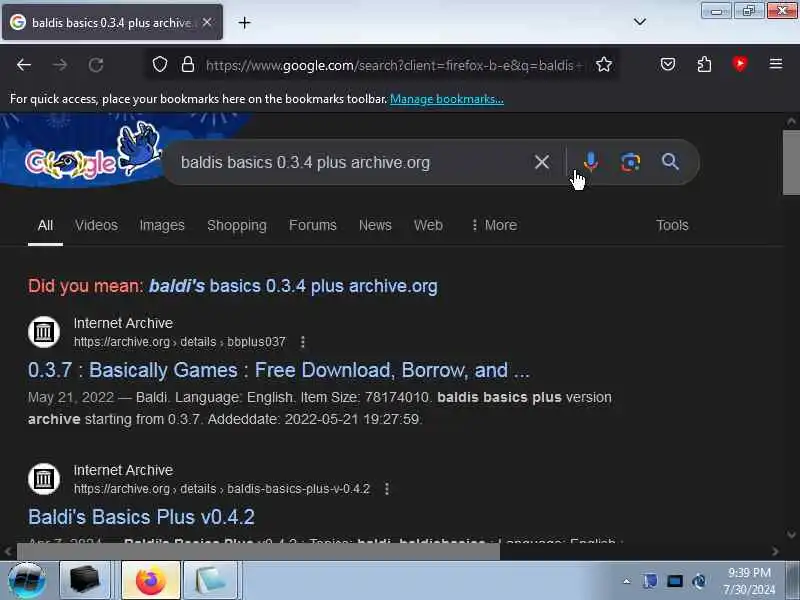Image resolution: width=800 pixels, height=600 pixels.
Task: Click the scroll down arrow
Action: tap(791, 535)
